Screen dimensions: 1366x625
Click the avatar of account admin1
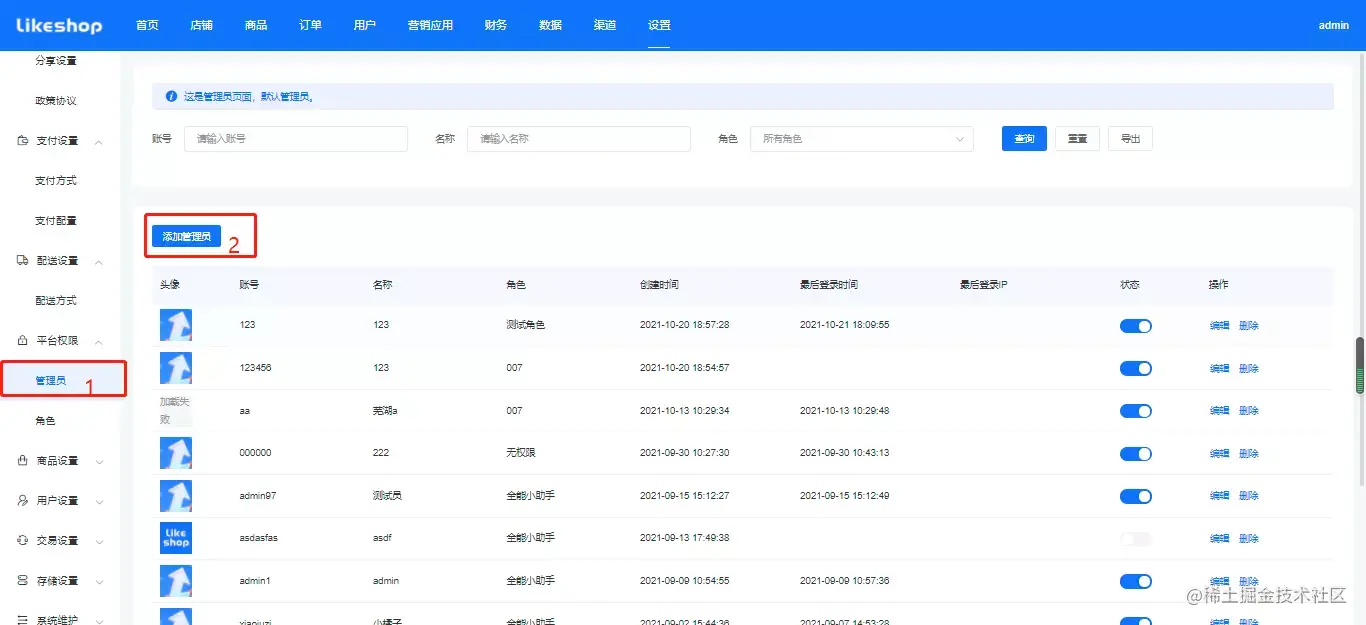click(176, 581)
